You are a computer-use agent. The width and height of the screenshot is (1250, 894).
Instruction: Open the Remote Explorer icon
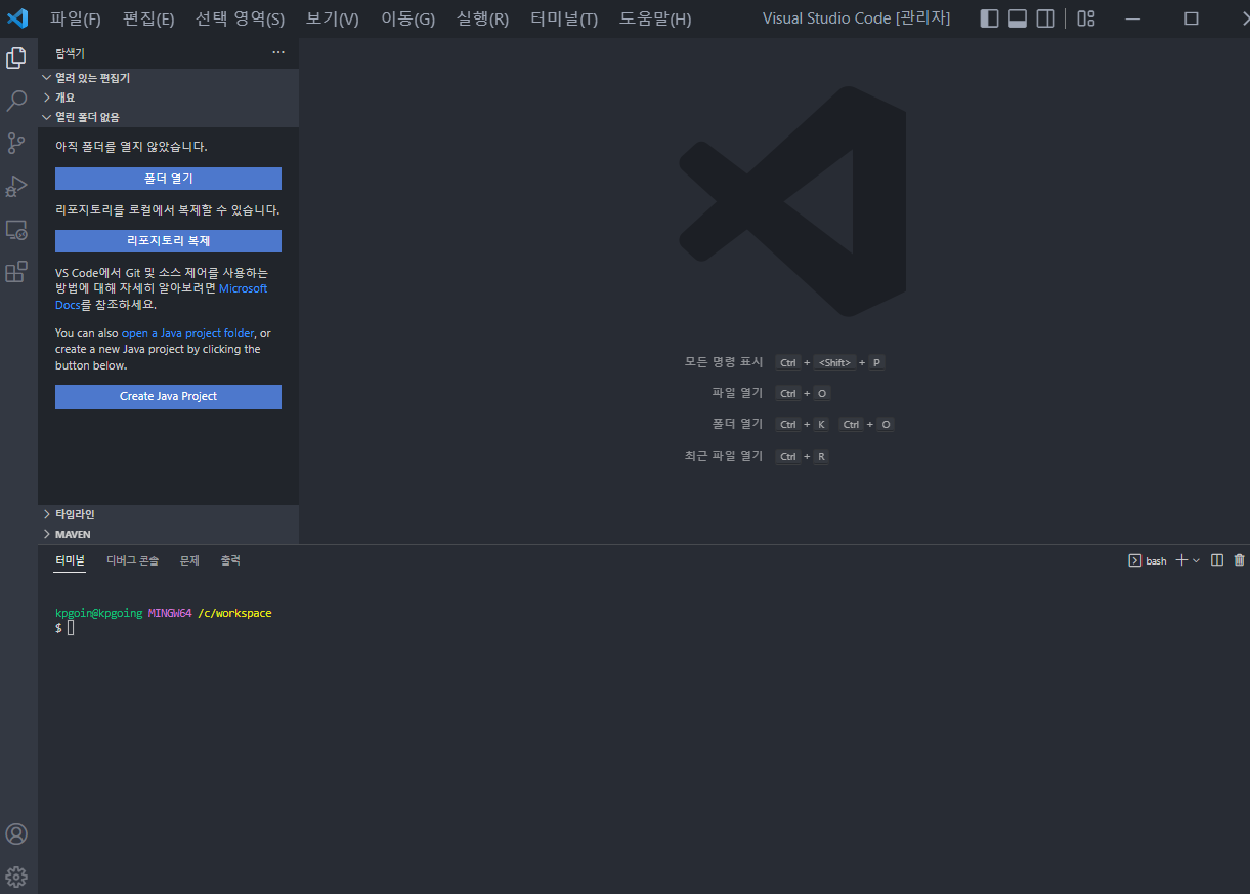[16, 230]
